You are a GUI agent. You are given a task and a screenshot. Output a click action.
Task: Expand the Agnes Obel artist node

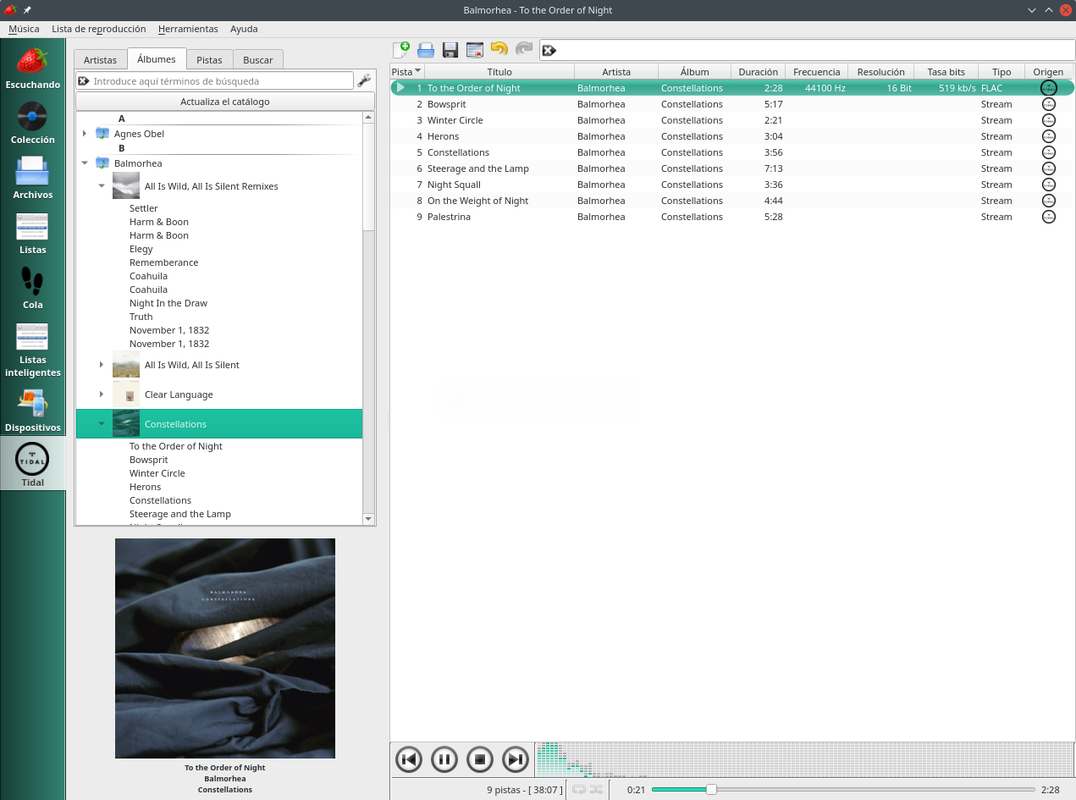(x=84, y=134)
